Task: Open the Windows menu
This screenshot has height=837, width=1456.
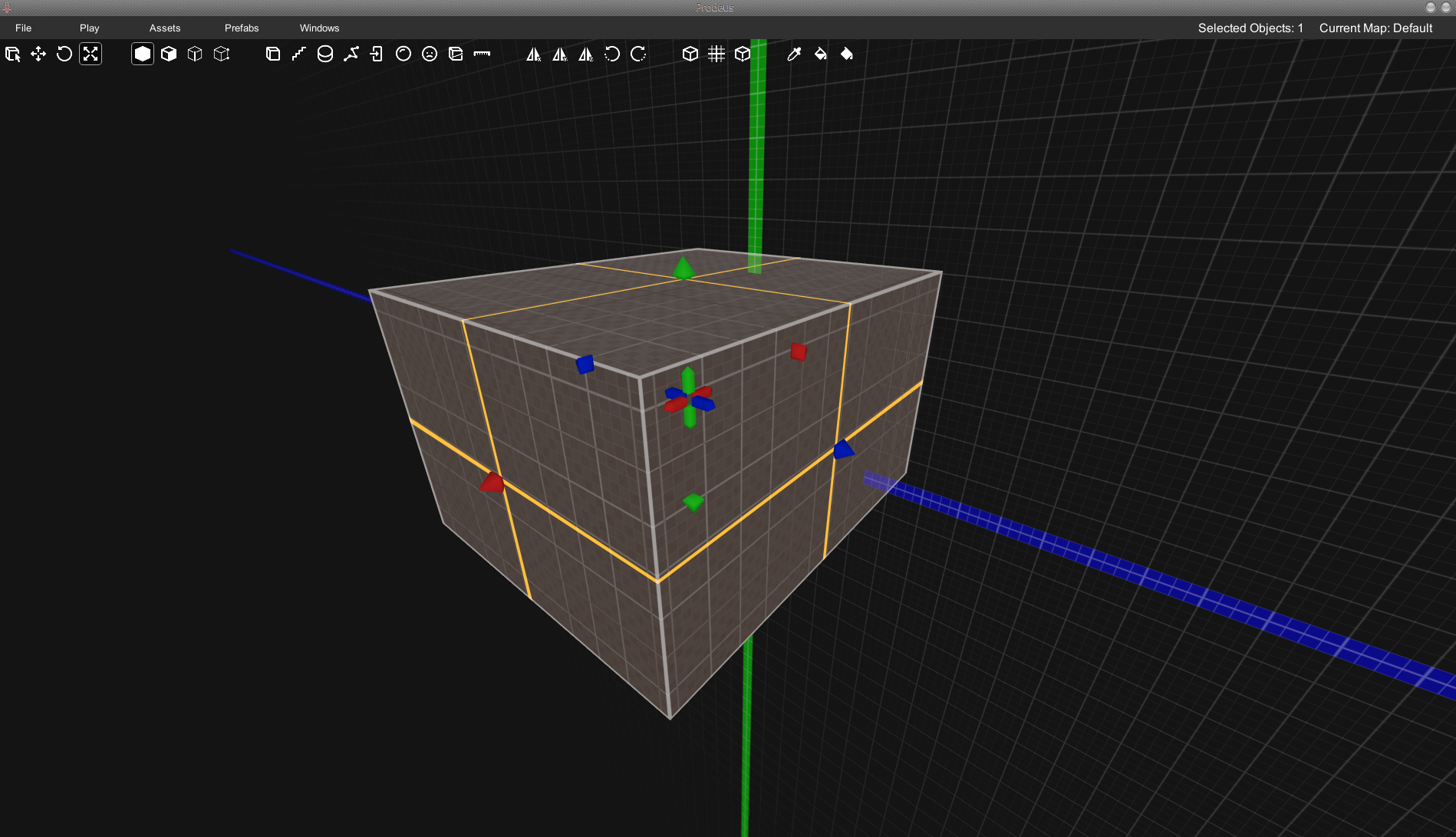Action: click(x=319, y=28)
